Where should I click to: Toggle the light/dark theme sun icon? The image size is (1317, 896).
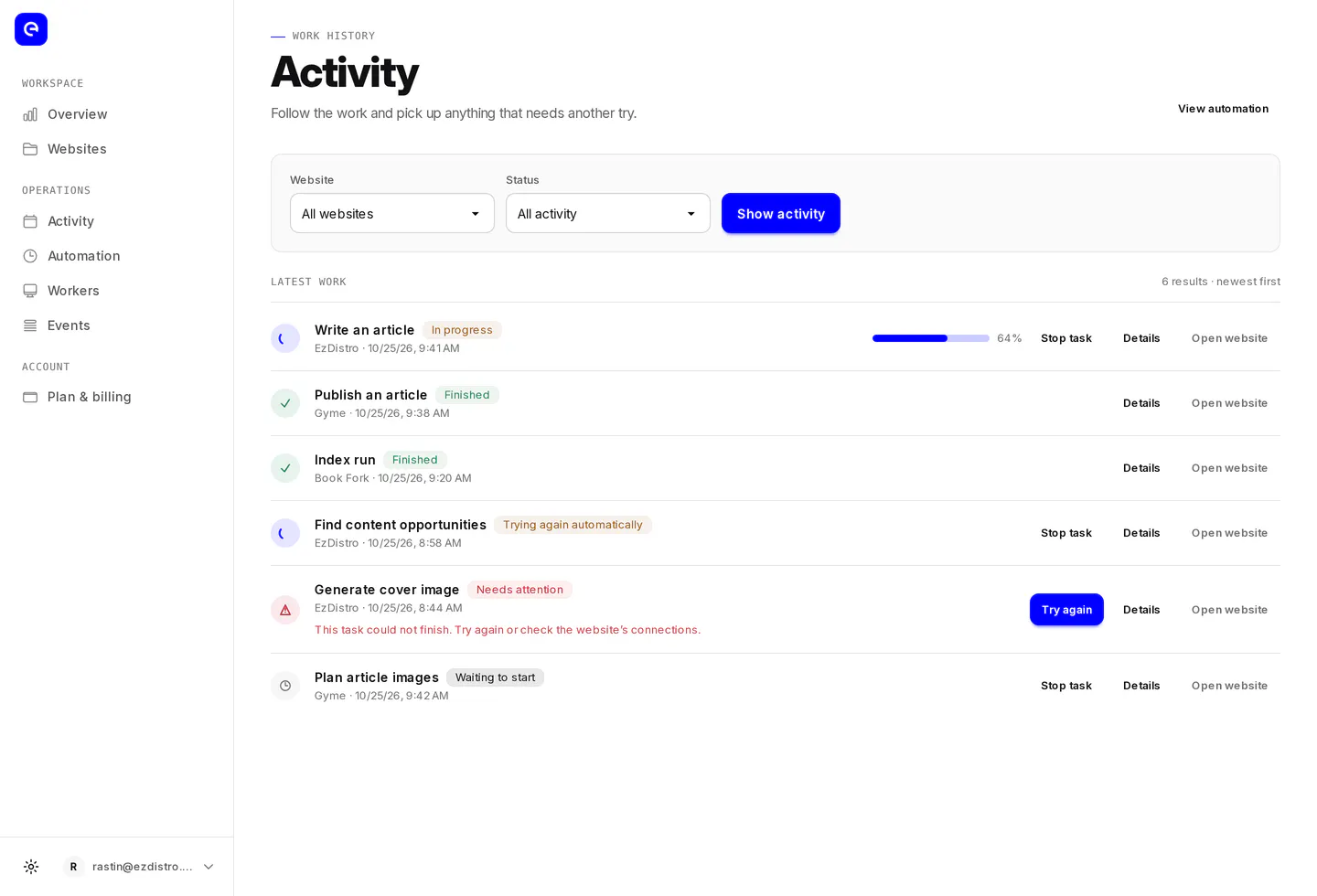(x=31, y=867)
